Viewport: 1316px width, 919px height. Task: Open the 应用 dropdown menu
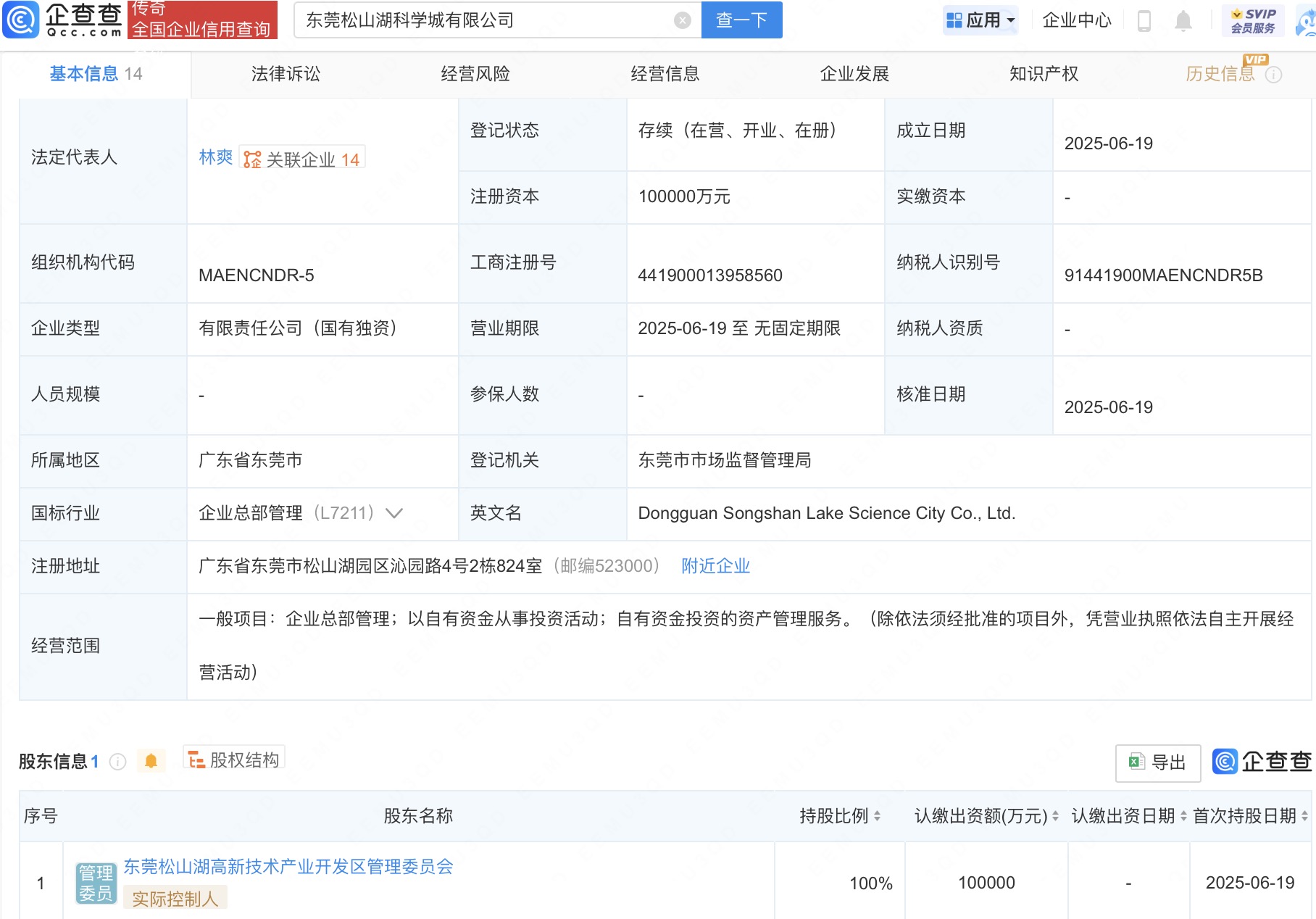[x=980, y=20]
